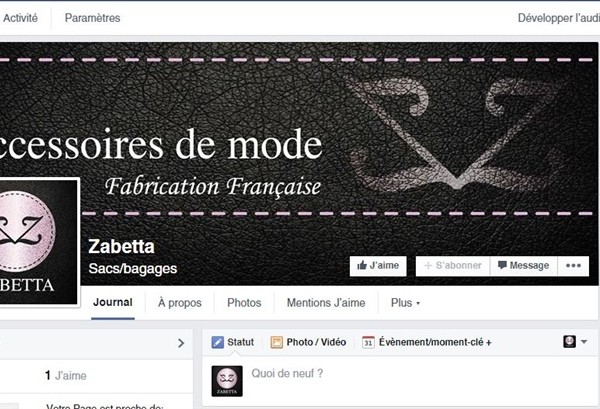Click the S'abonner subscribe button
Image resolution: width=600 pixels, height=409 pixels.
[x=453, y=266]
